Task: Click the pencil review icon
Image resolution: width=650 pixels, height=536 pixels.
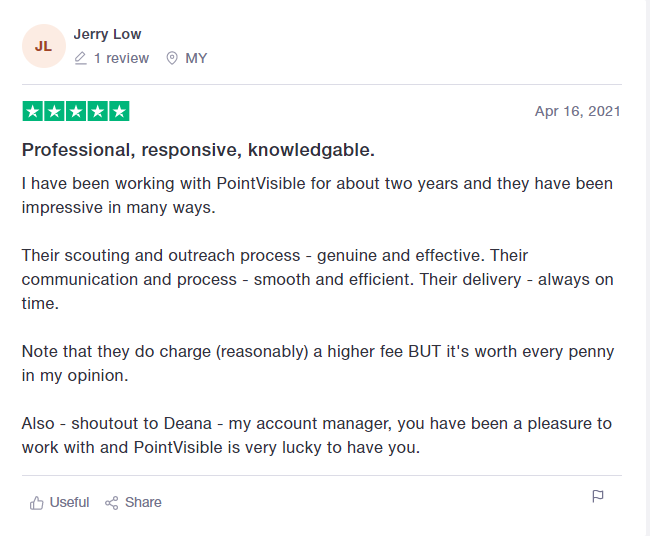Action: tap(80, 58)
